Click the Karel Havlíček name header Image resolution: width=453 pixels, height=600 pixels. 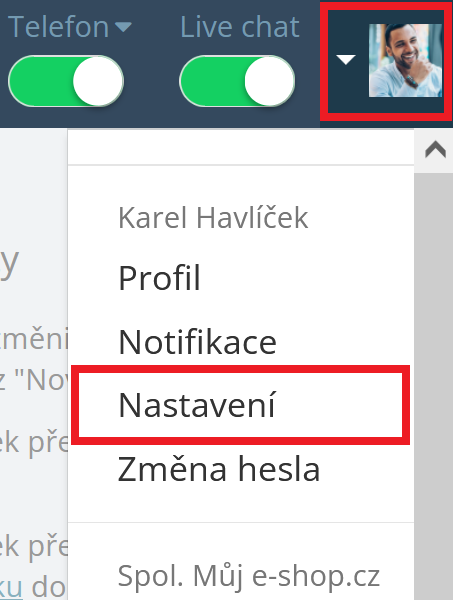coord(213,218)
